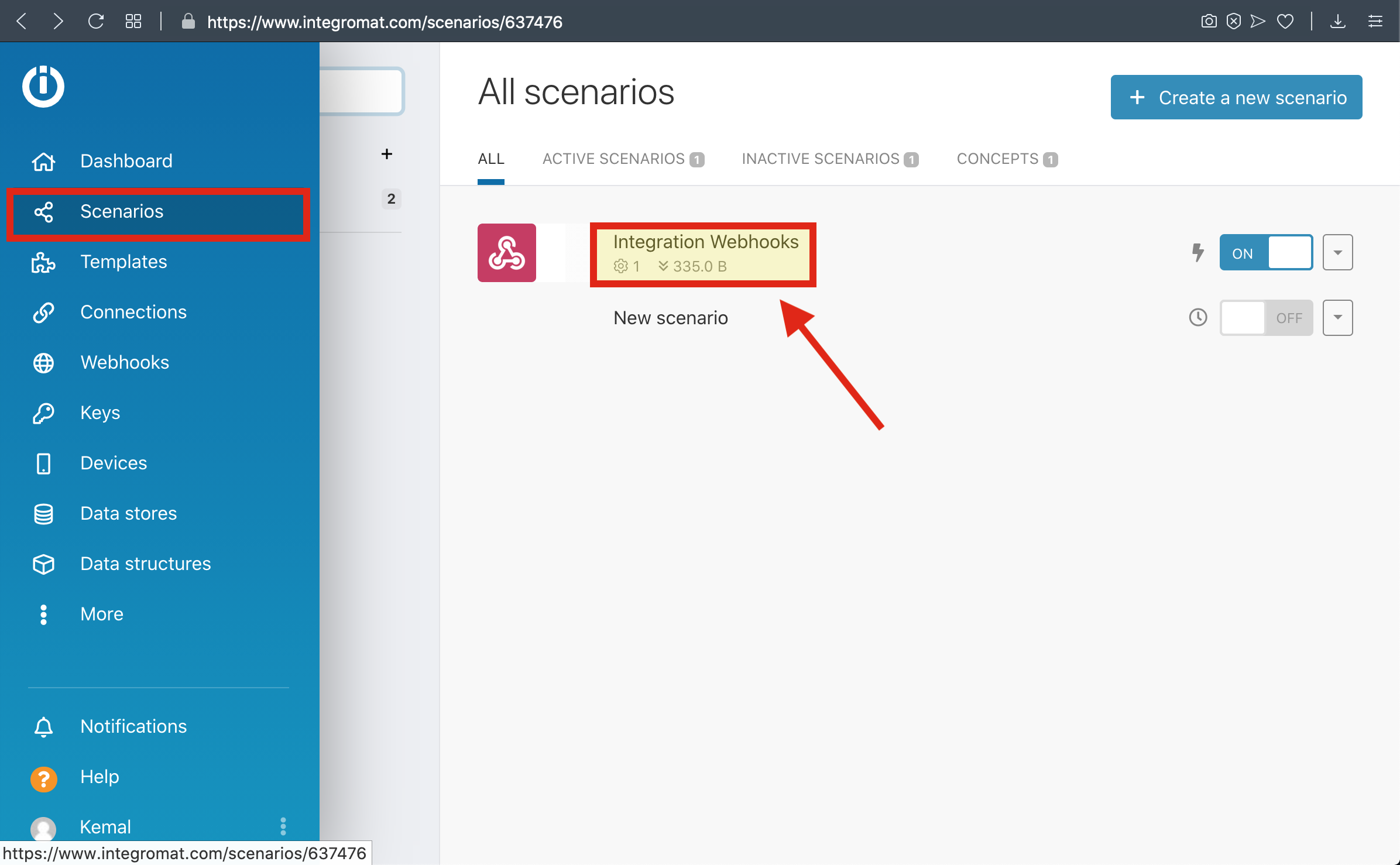Click the clock schedule icon for New scenario
The height and width of the screenshot is (865, 1400).
tap(1197, 318)
